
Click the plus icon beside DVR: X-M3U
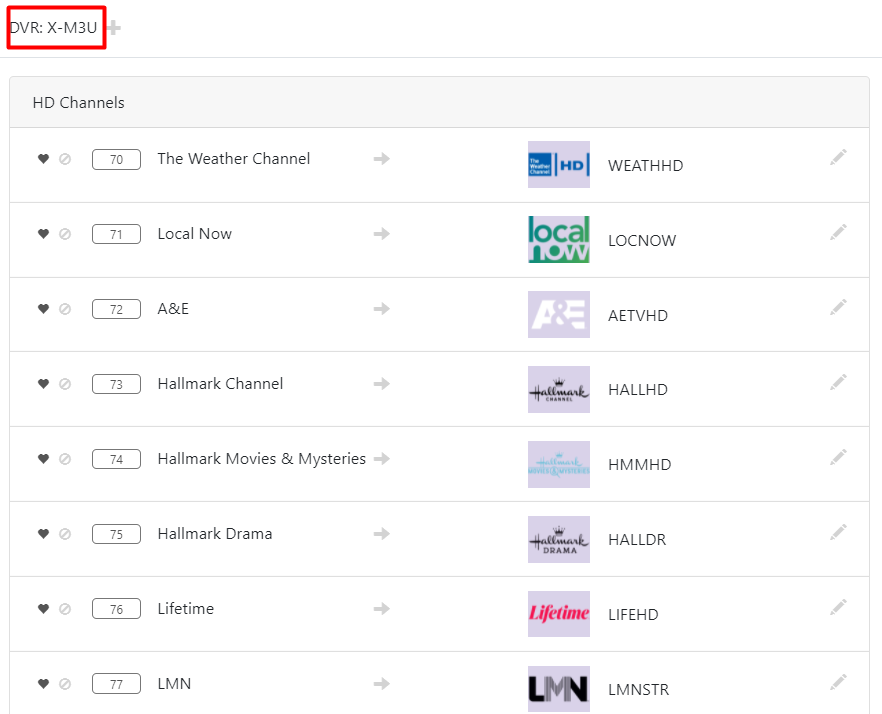(114, 28)
